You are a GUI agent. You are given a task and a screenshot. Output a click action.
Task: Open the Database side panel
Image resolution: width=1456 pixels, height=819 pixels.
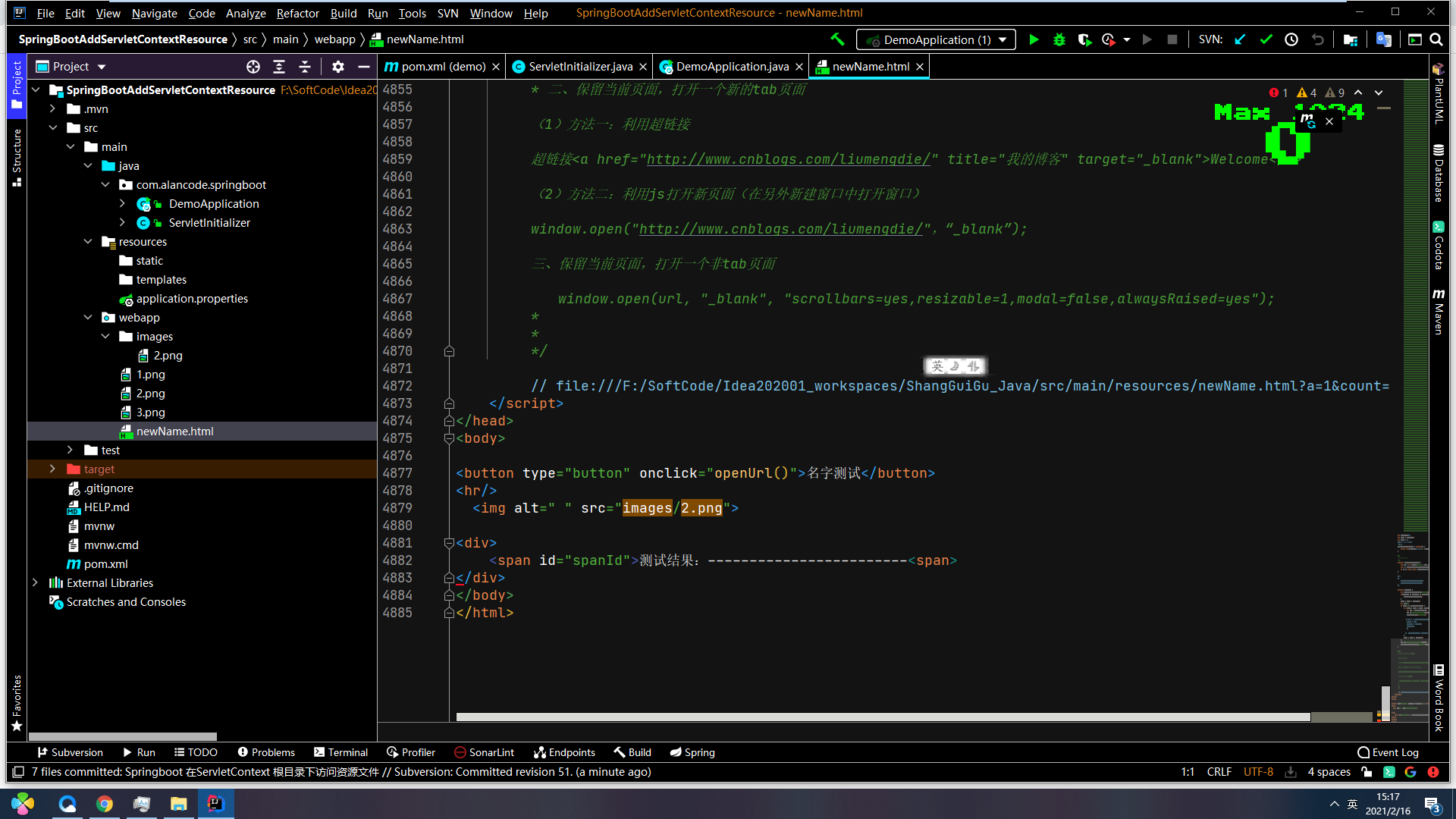[1439, 173]
